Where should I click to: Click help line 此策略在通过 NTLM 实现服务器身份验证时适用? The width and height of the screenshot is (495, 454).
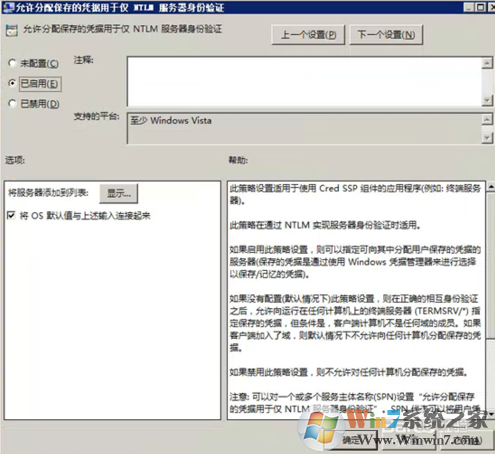pos(325,225)
